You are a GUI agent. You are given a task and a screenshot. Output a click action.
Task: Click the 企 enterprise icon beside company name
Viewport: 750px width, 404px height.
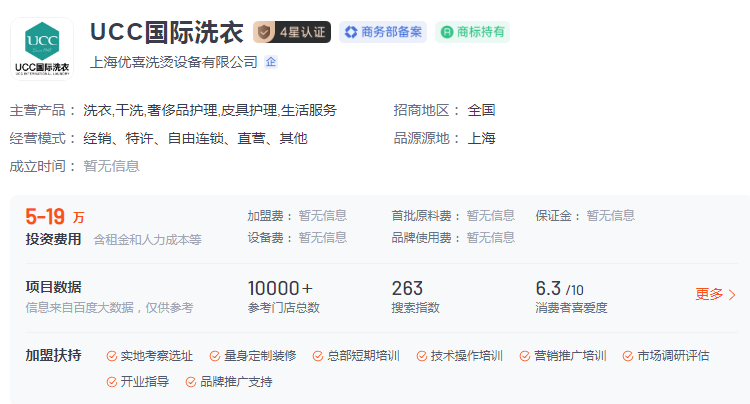[x=271, y=62]
